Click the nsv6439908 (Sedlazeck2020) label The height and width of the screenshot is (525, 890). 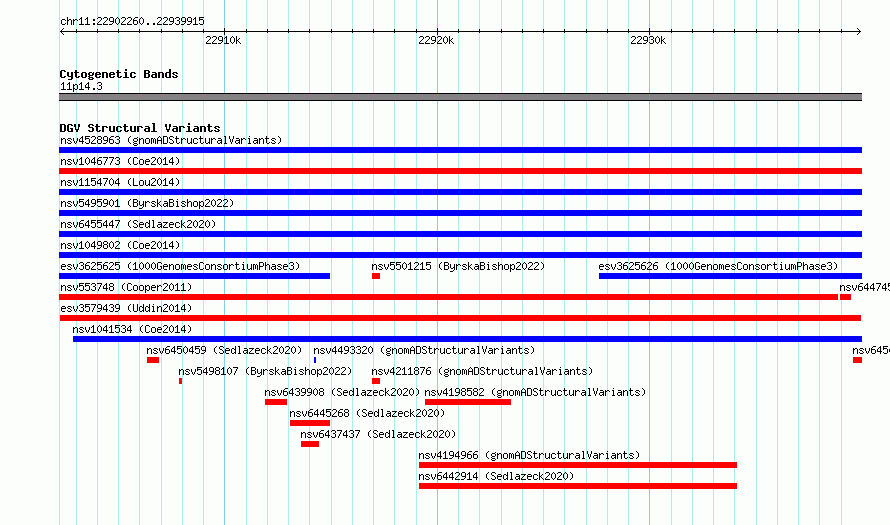(x=342, y=392)
